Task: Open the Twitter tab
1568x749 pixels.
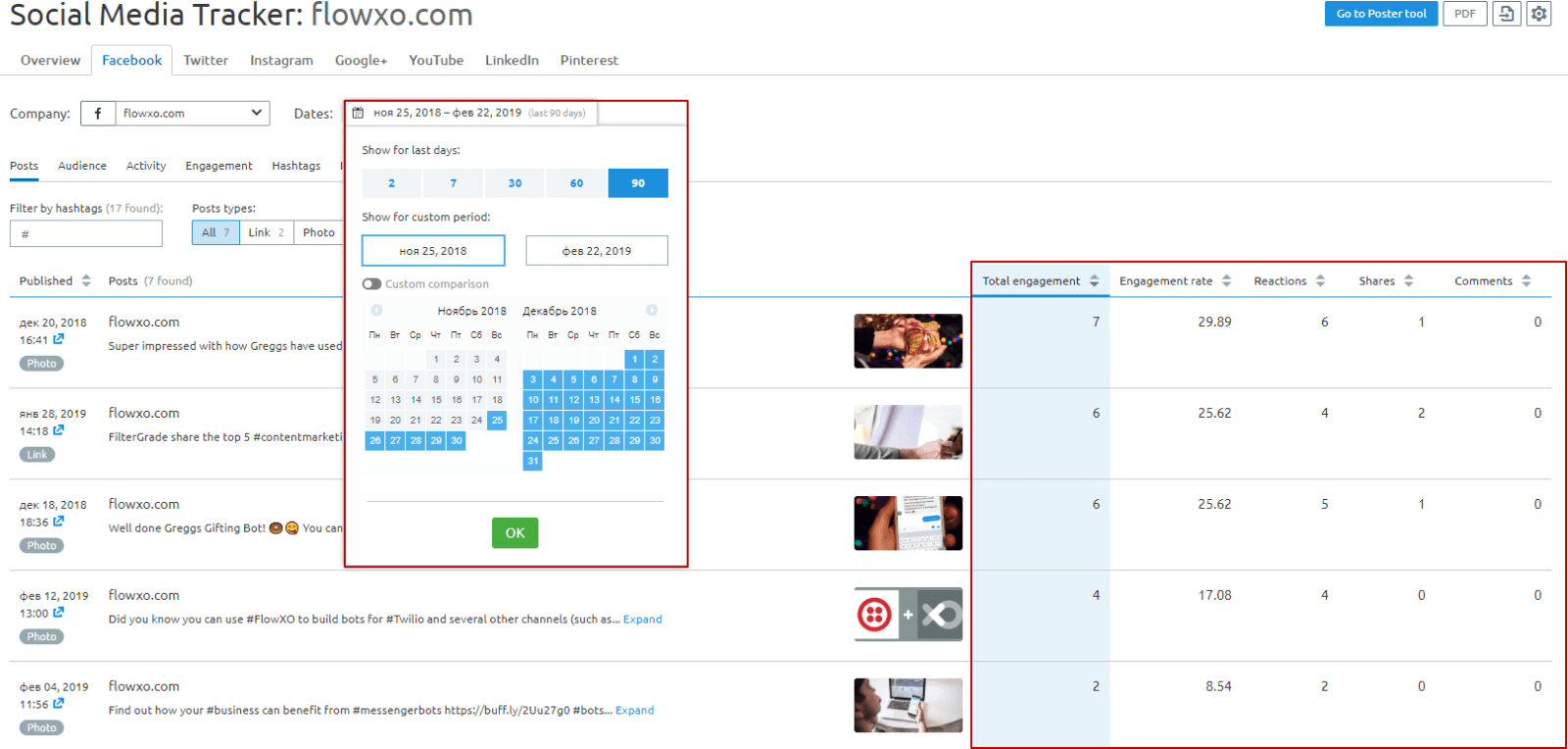Action: click(x=206, y=60)
